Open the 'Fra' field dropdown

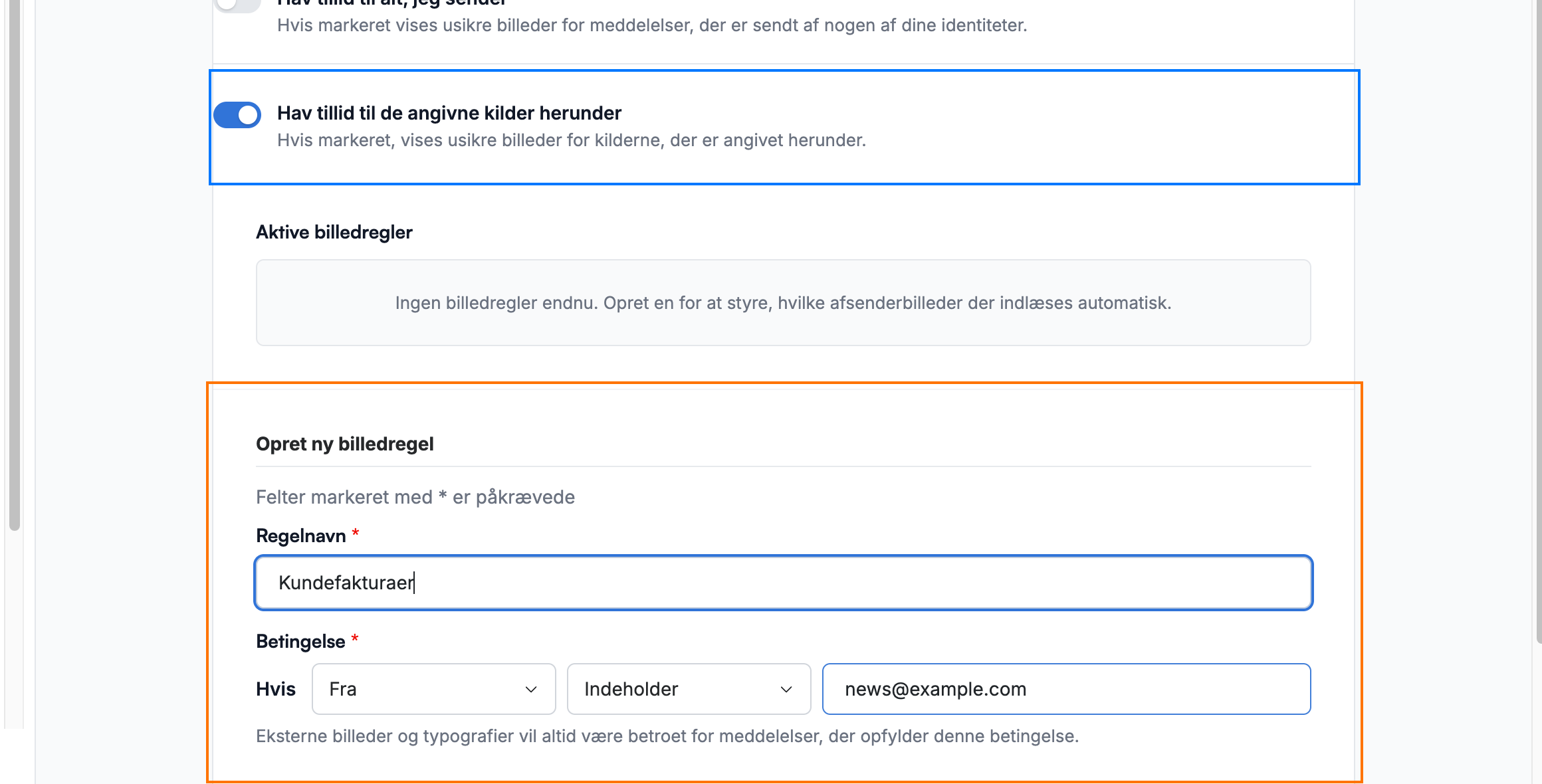click(433, 689)
